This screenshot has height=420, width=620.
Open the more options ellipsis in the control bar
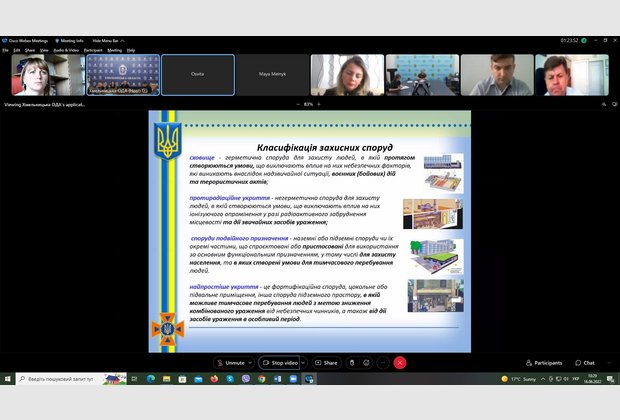[x=383, y=363]
